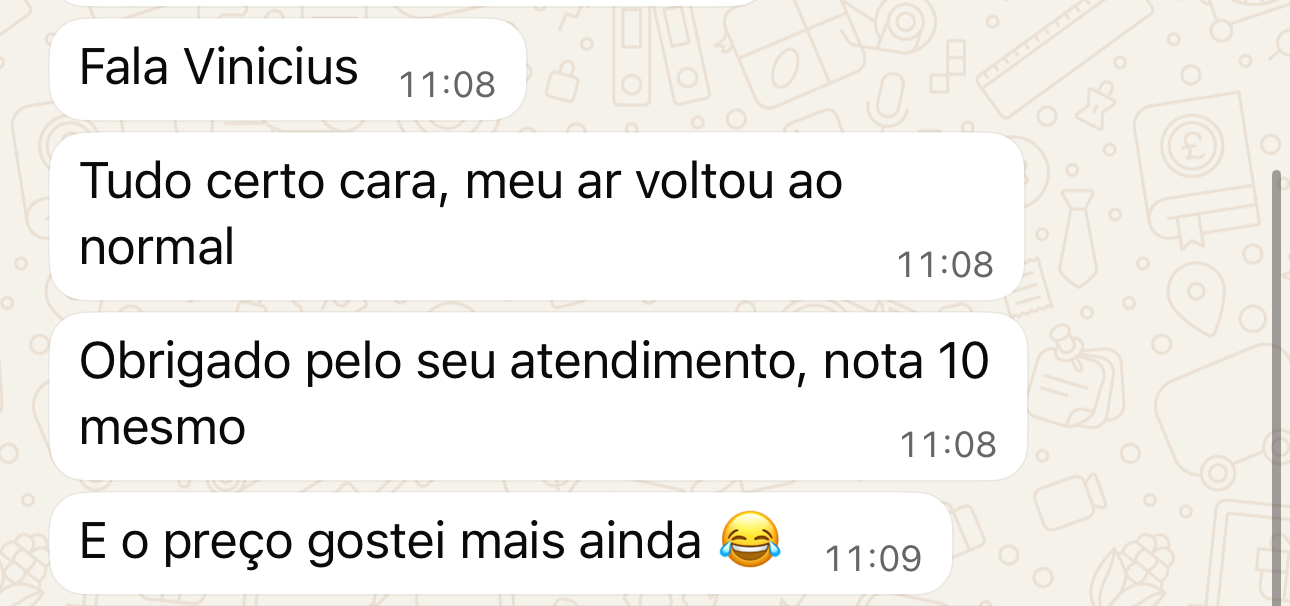1290x606 pixels.
Task: Select the "Obrigado pelo seu atendimento" message
Action: point(538,396)
